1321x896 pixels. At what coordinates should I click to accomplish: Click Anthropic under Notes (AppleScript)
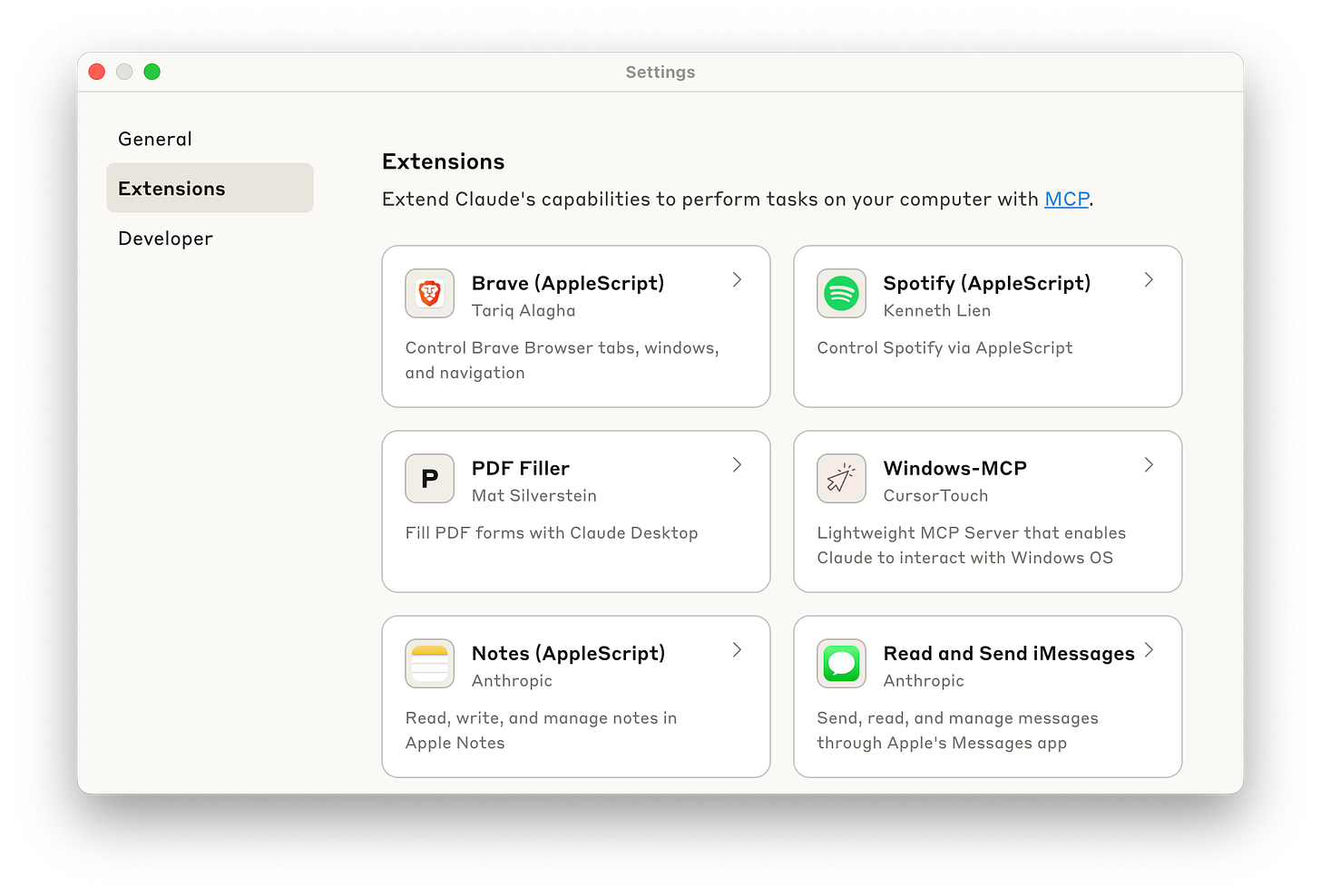(x=512, y=680)
